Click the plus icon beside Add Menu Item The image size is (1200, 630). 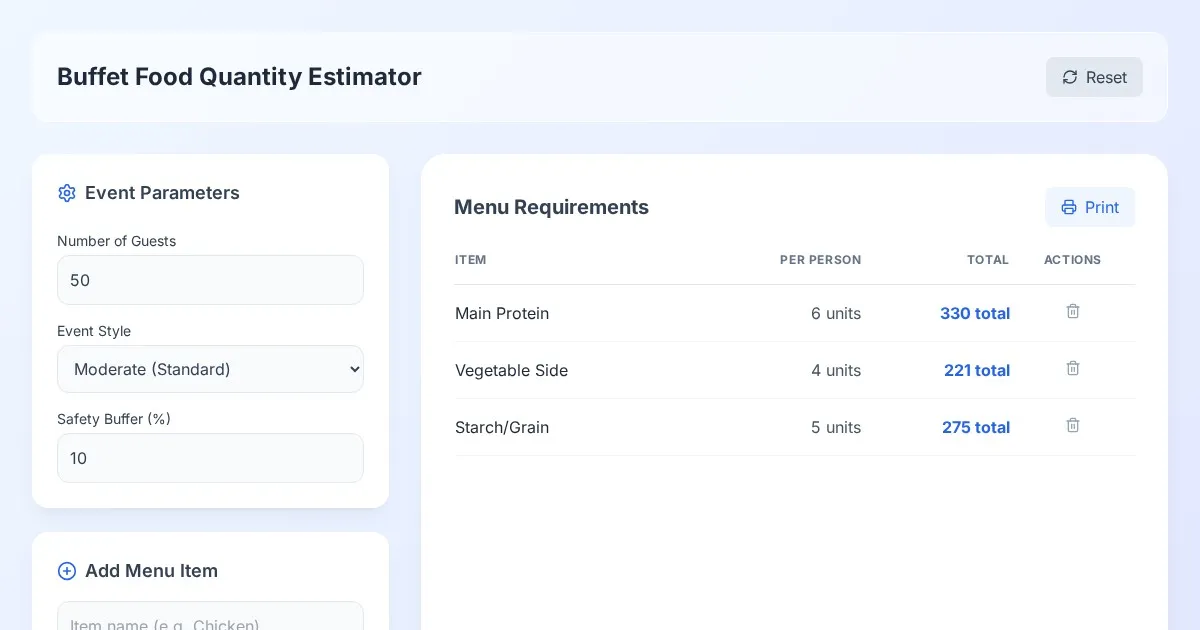pyautogui.click(x=67, y=571)
